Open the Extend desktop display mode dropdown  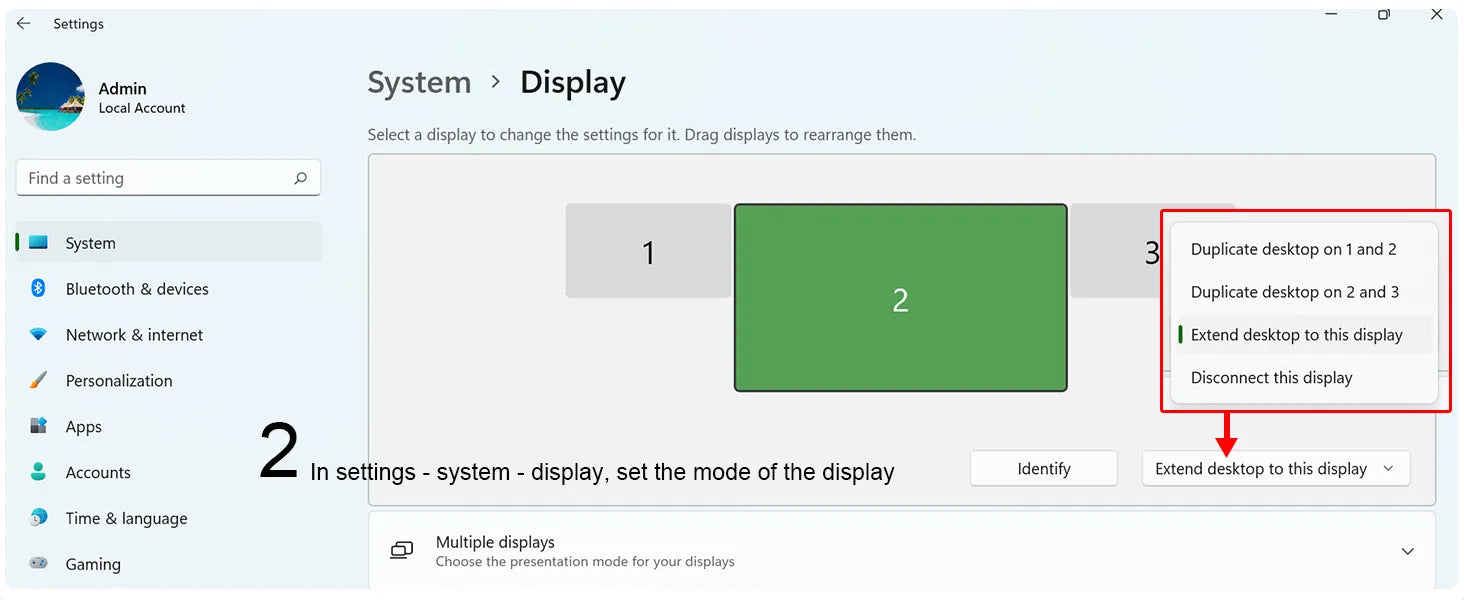click(1275, 469)
